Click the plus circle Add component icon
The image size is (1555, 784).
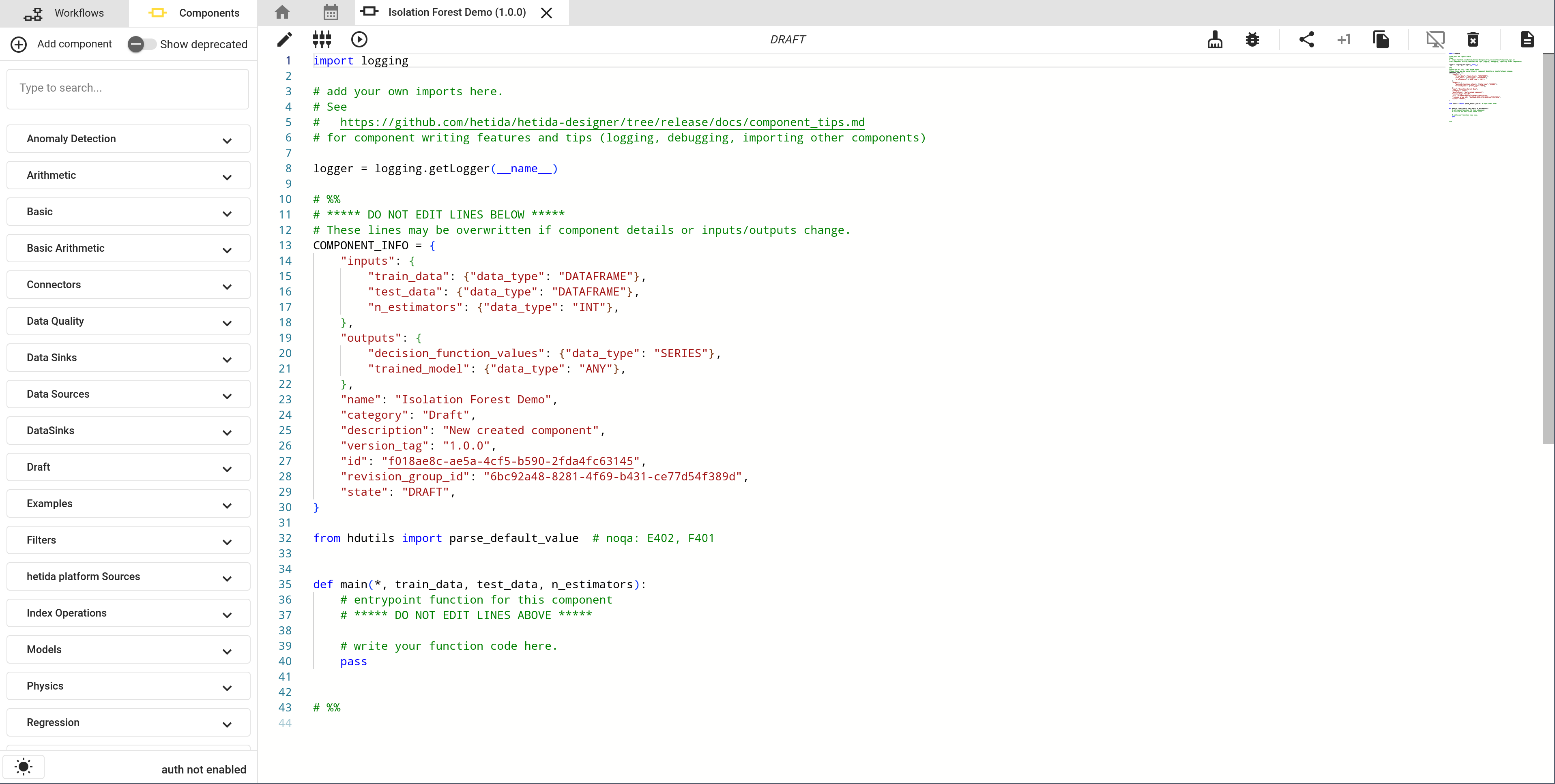(x=19, y=44)
